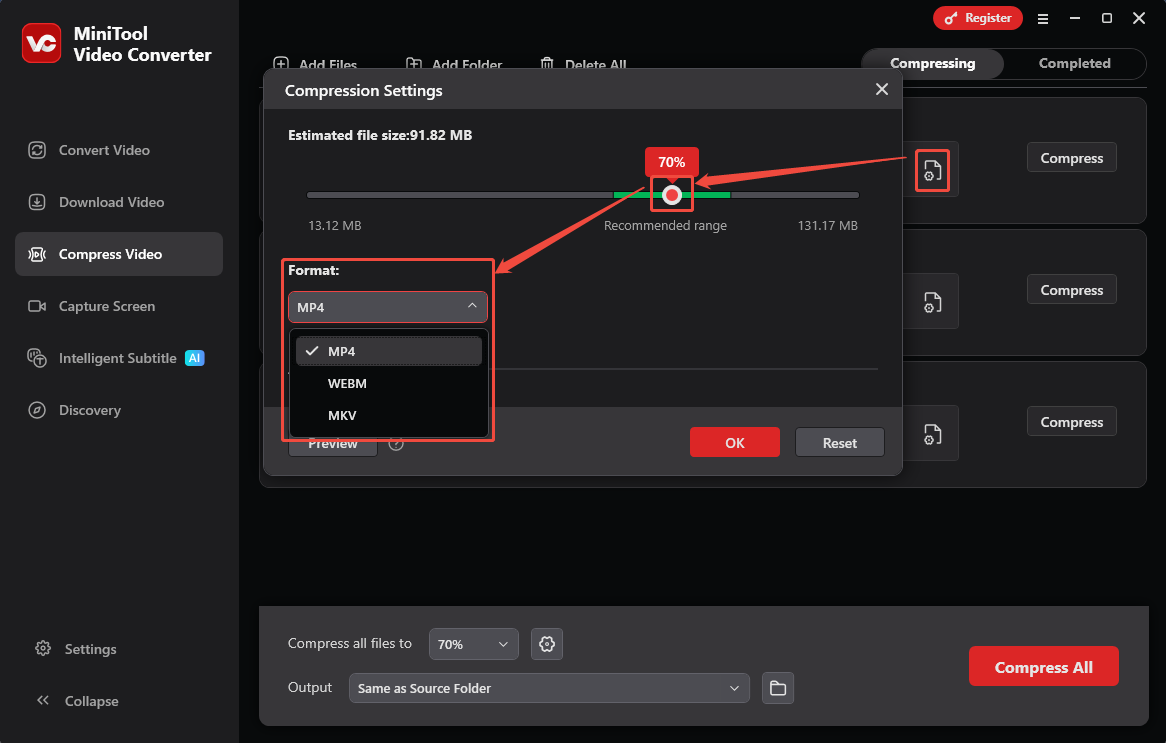
Task: Open batch compression settings gear icon
Action: (x=546, y=644)
